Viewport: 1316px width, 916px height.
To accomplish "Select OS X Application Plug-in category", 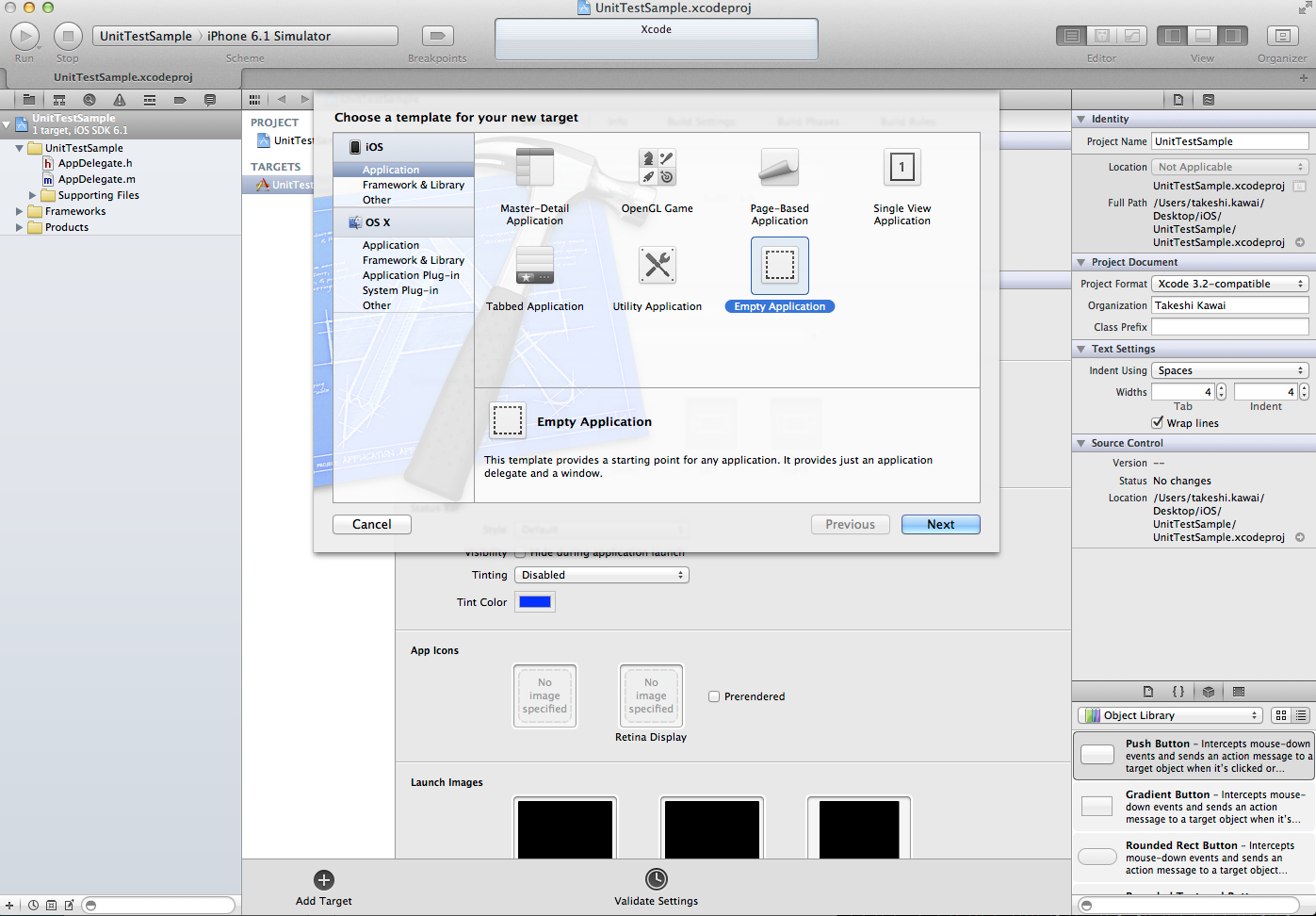I will coord(411,275).
